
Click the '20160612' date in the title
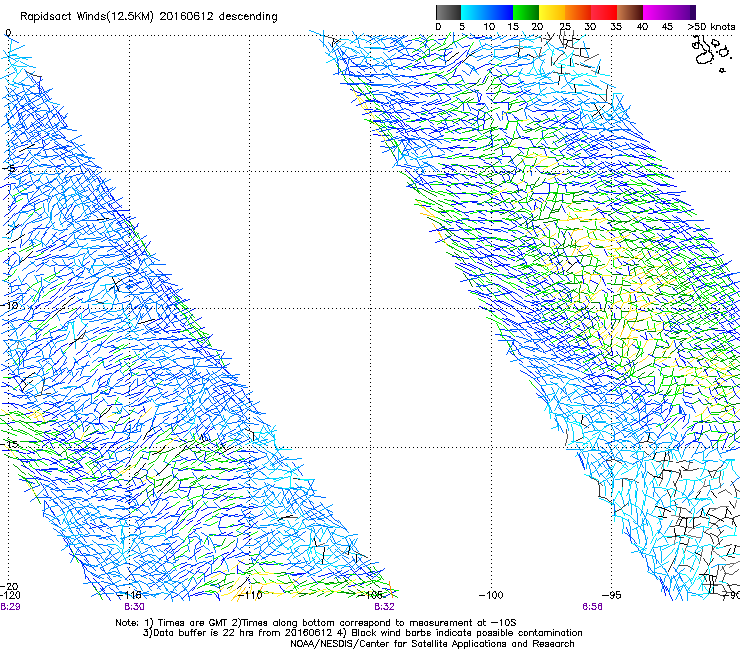pyautogui.click(x=186, y=17)
